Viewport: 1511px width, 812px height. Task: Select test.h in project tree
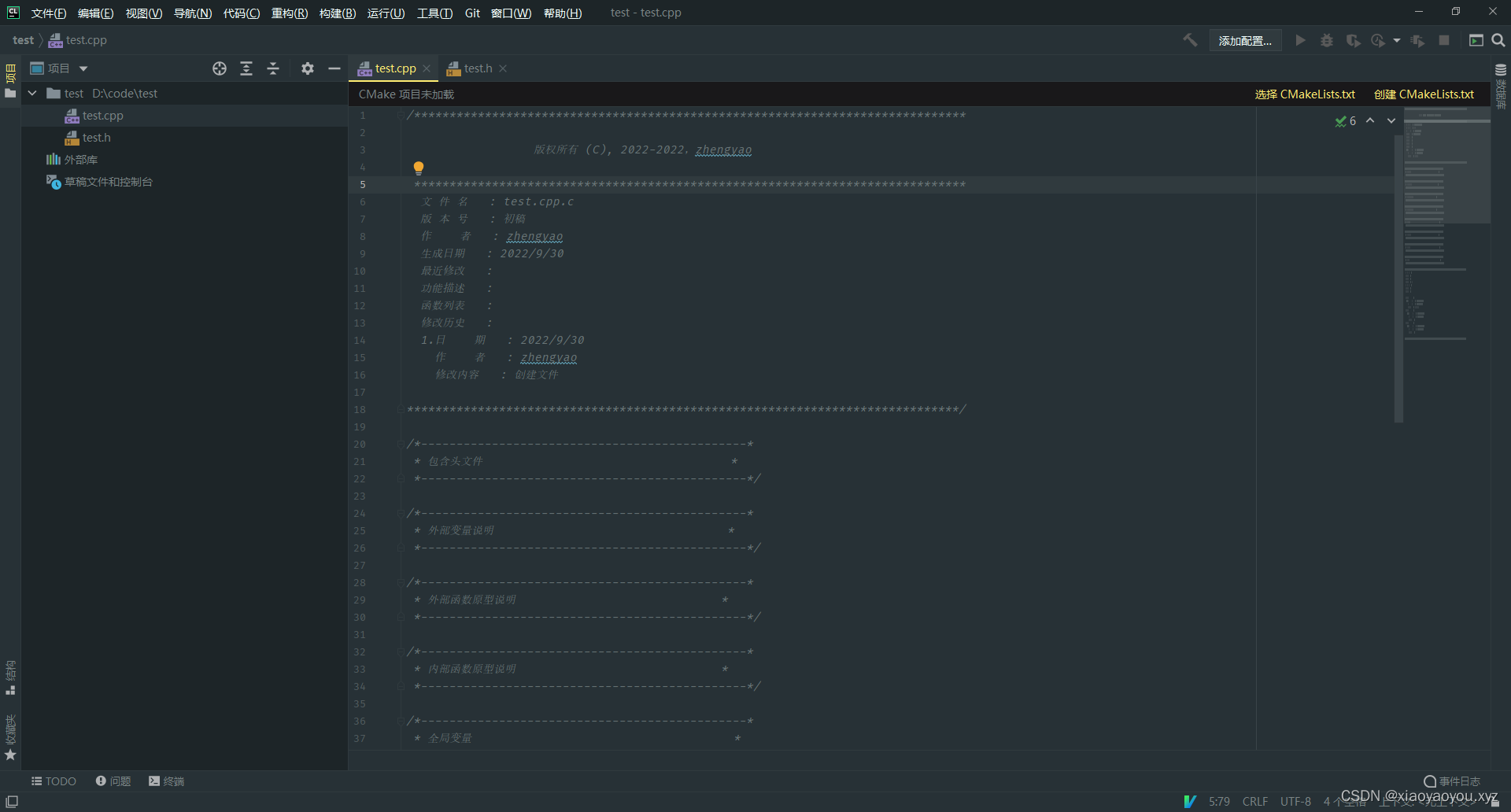[x=184, y=138]
